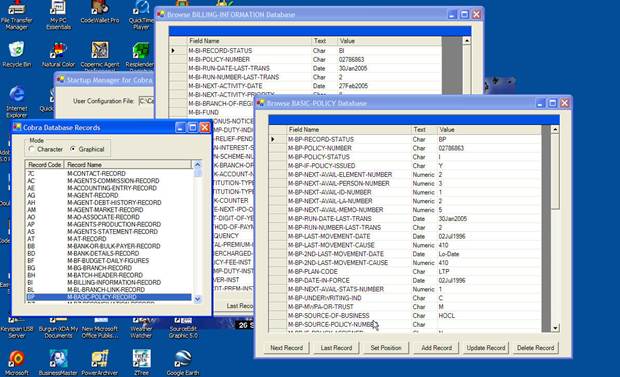The width and height of the screenshot is (620, 377).
Task: Click the M-BP-PLAN-CODE field row
Action: pyautogui.click(x=405, y=271)
